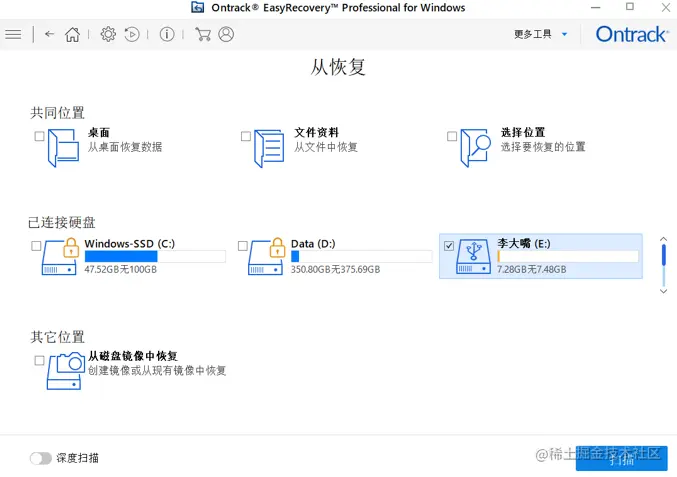Image resolution: width=677 pixels, height=477 pixels.
Task: Click the 350.80GB无375.69GB text
Action: pos(335,270)
